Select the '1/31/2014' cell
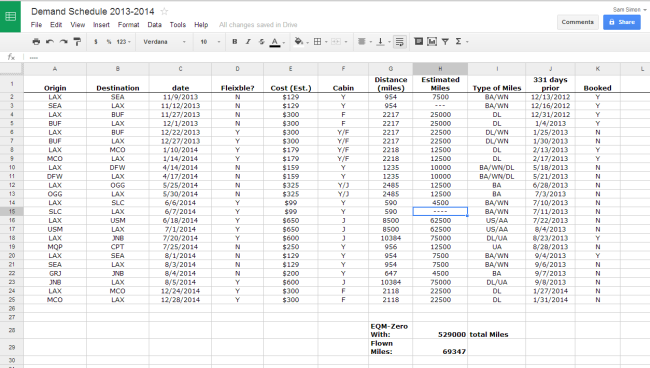 [550, 300]
